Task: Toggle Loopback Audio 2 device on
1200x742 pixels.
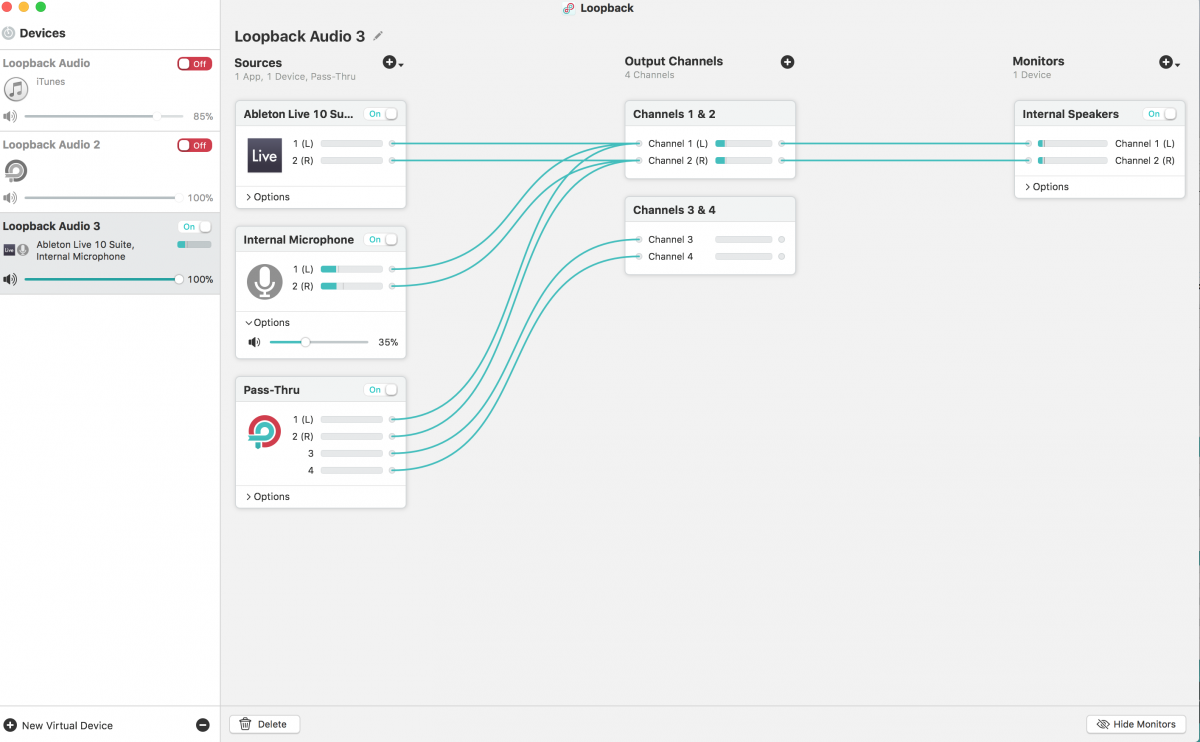Action: (194, 145)
